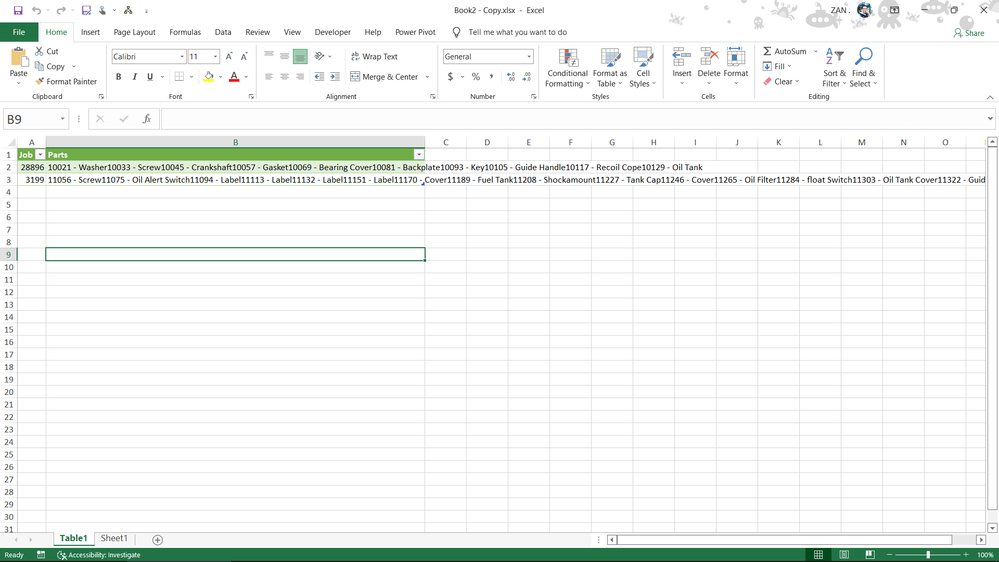Screen dimensions: 999x562
Task: Switch to the Power Pivot tab
Action: pyautogui.click(x=415, y=32)
